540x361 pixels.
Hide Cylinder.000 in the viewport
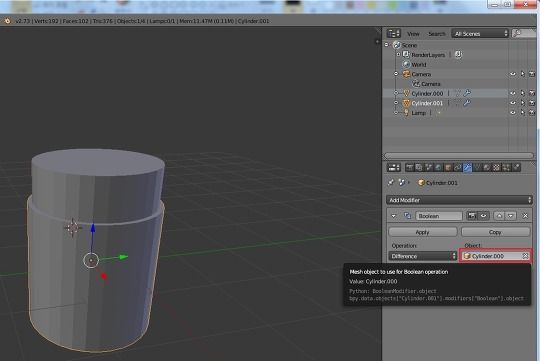(x=513, y=93)
